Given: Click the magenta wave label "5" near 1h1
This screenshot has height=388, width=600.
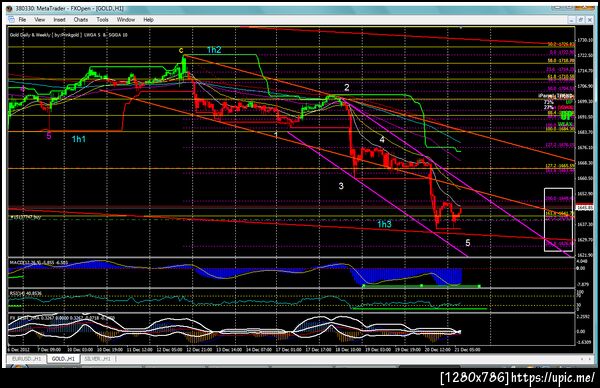Looking at the screenshot, I should pos(49,135).
